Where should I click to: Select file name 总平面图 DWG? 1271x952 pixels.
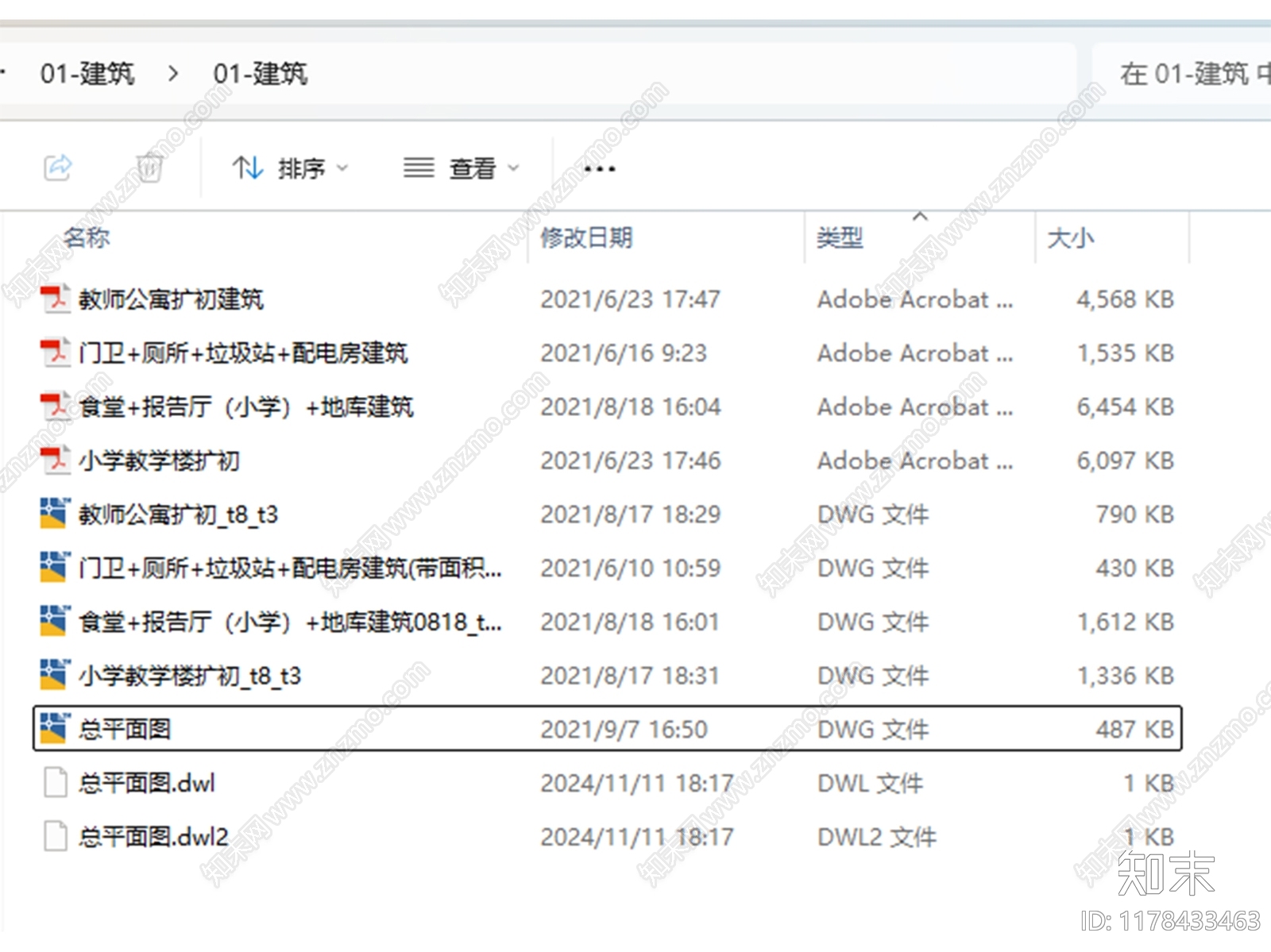pos(125,729)
